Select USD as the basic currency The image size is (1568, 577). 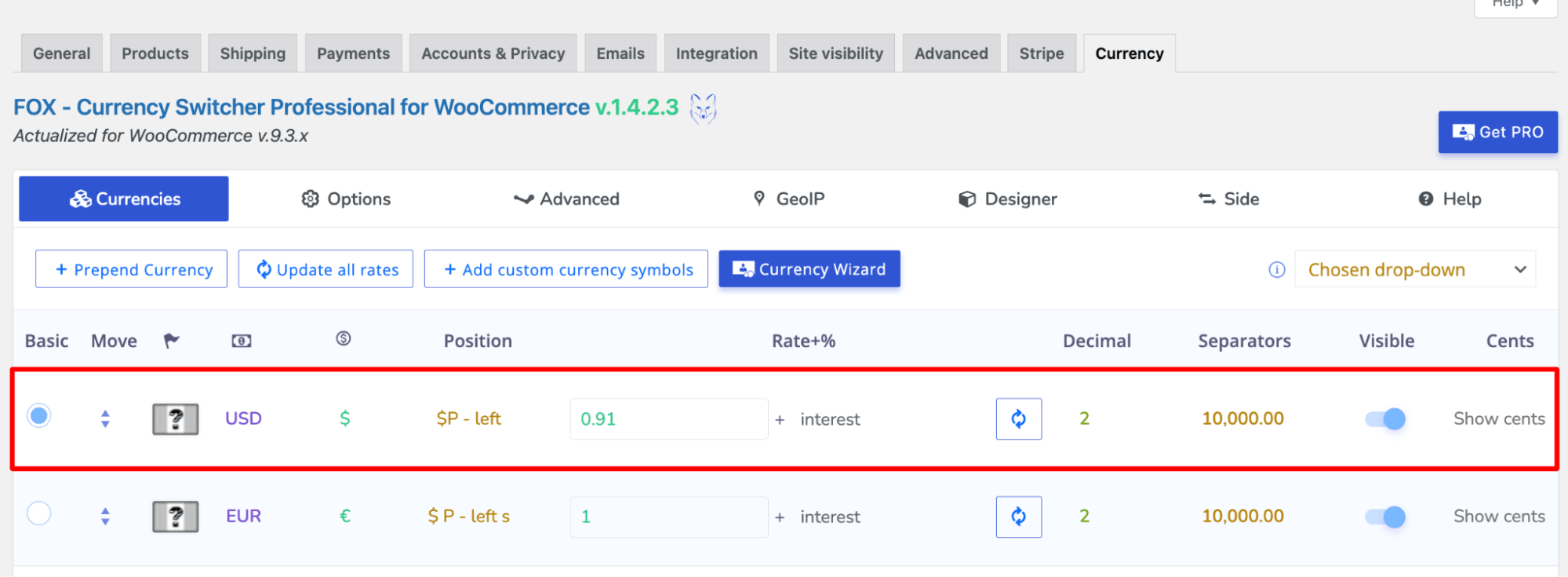[39, 415]
